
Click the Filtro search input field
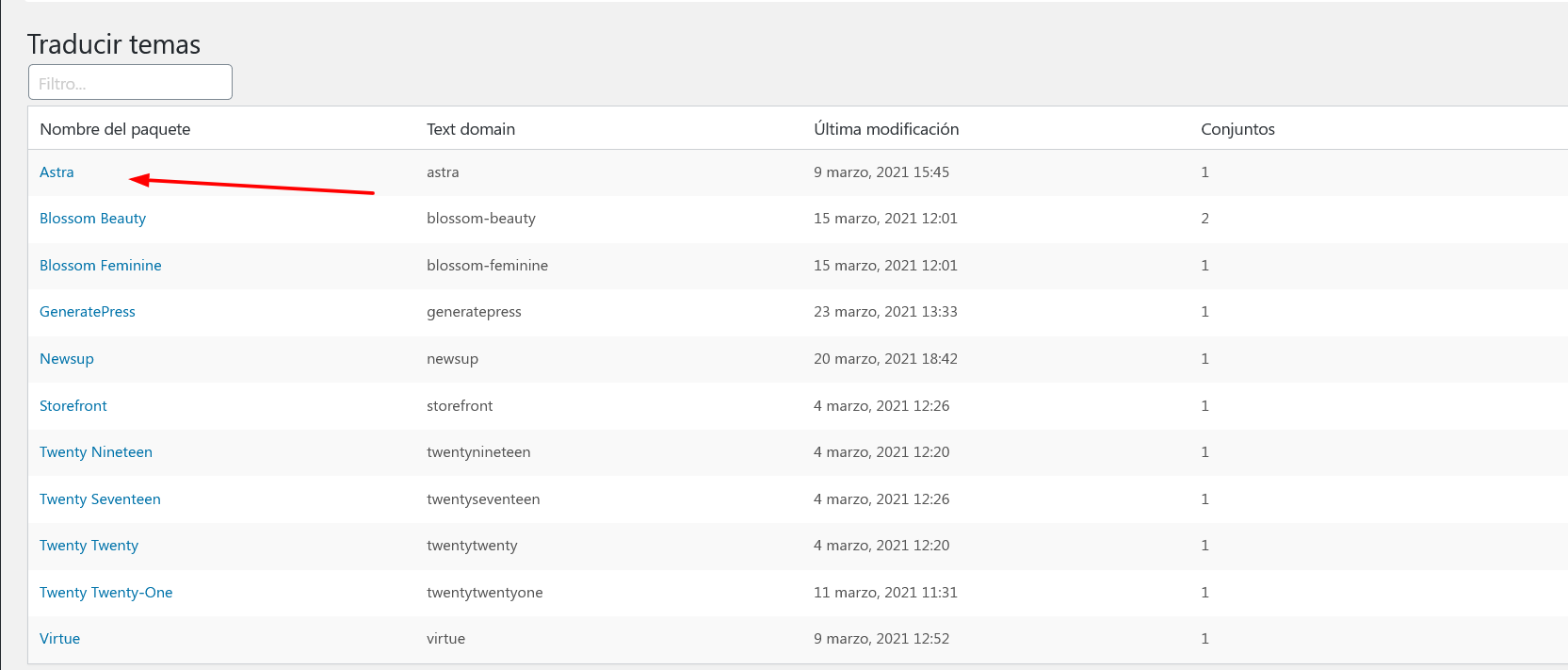[x=130, y=82]
